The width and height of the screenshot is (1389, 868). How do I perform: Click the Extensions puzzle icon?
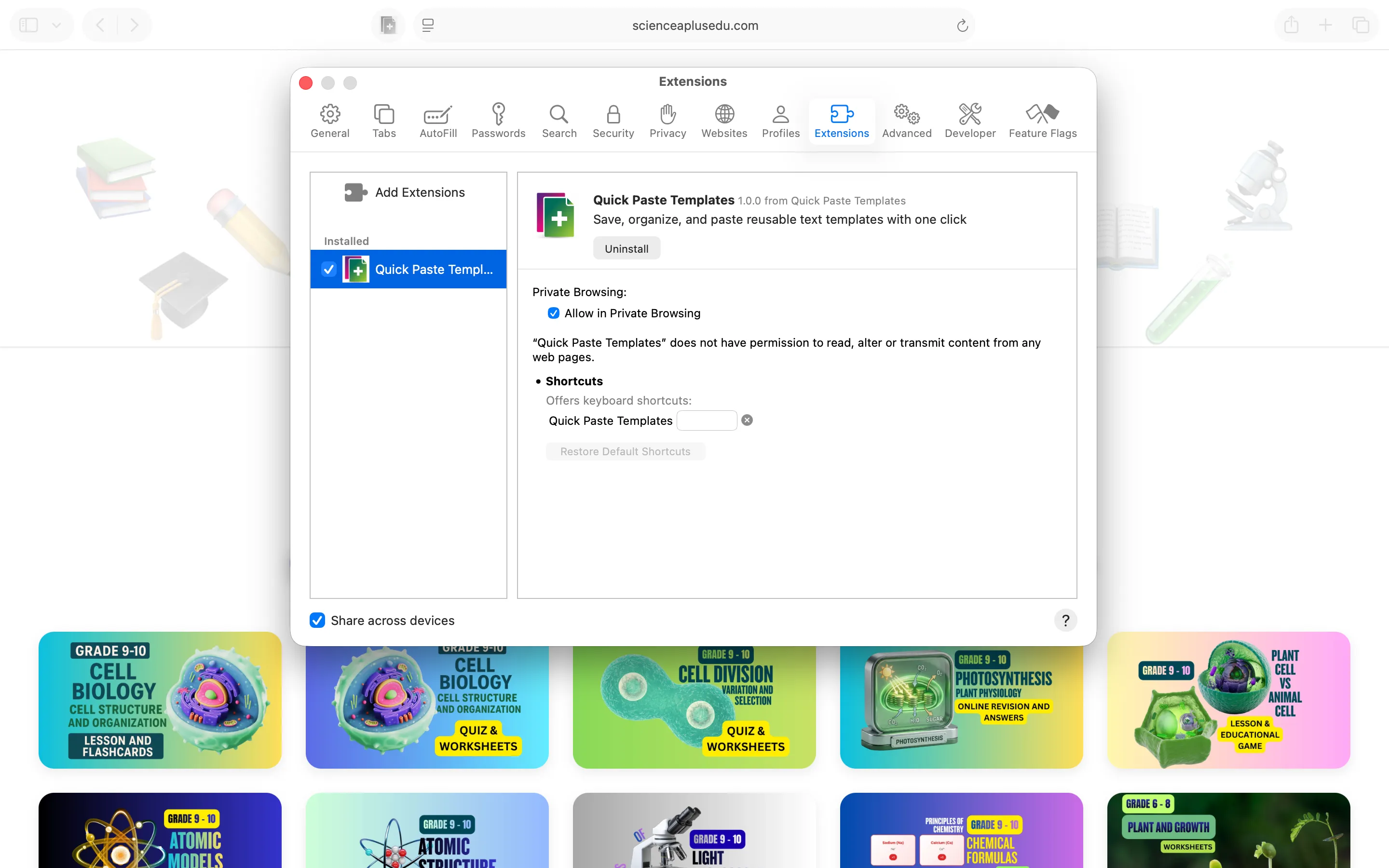[x=842, y=114]
